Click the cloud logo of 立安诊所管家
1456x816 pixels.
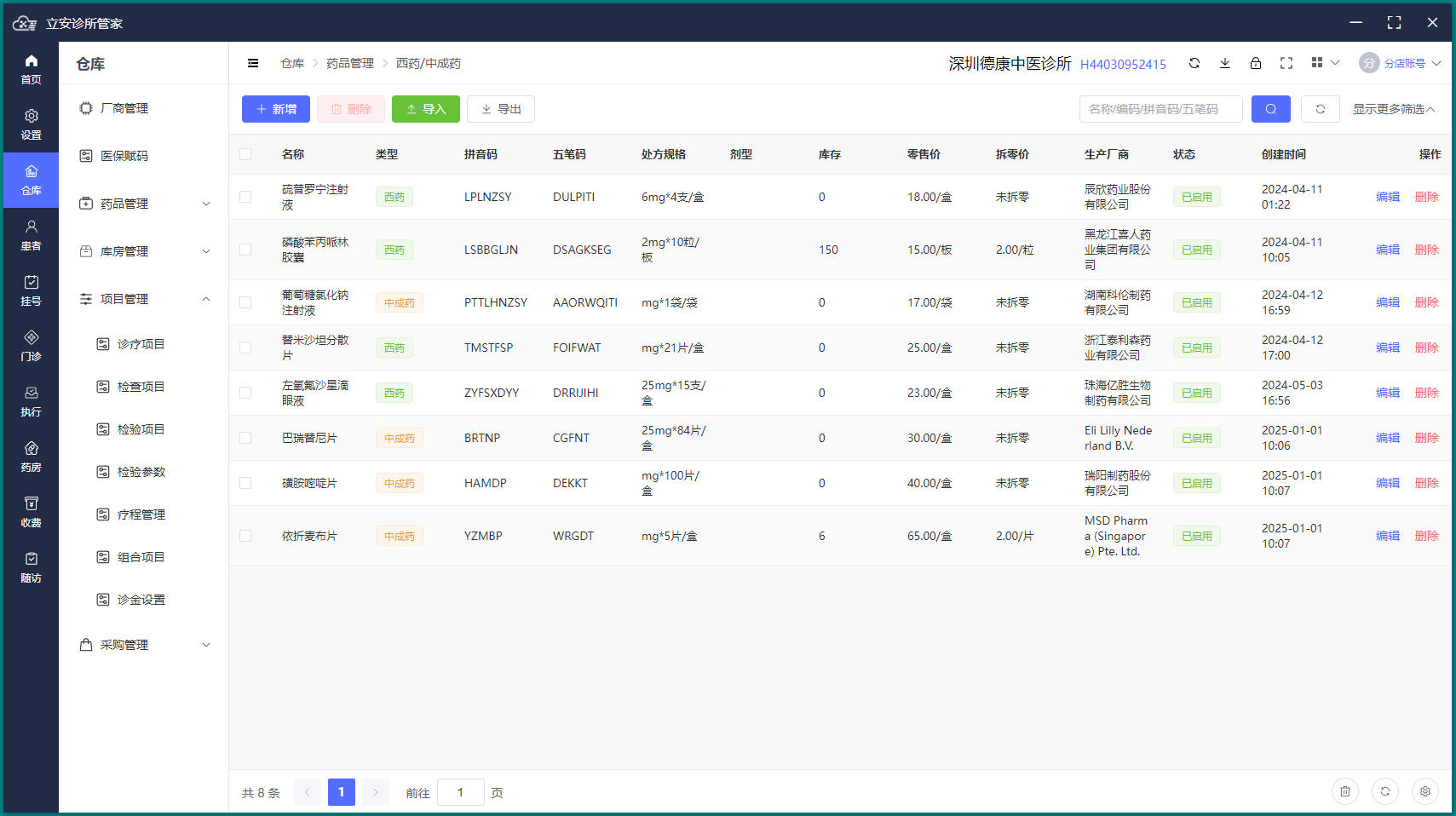25,23
